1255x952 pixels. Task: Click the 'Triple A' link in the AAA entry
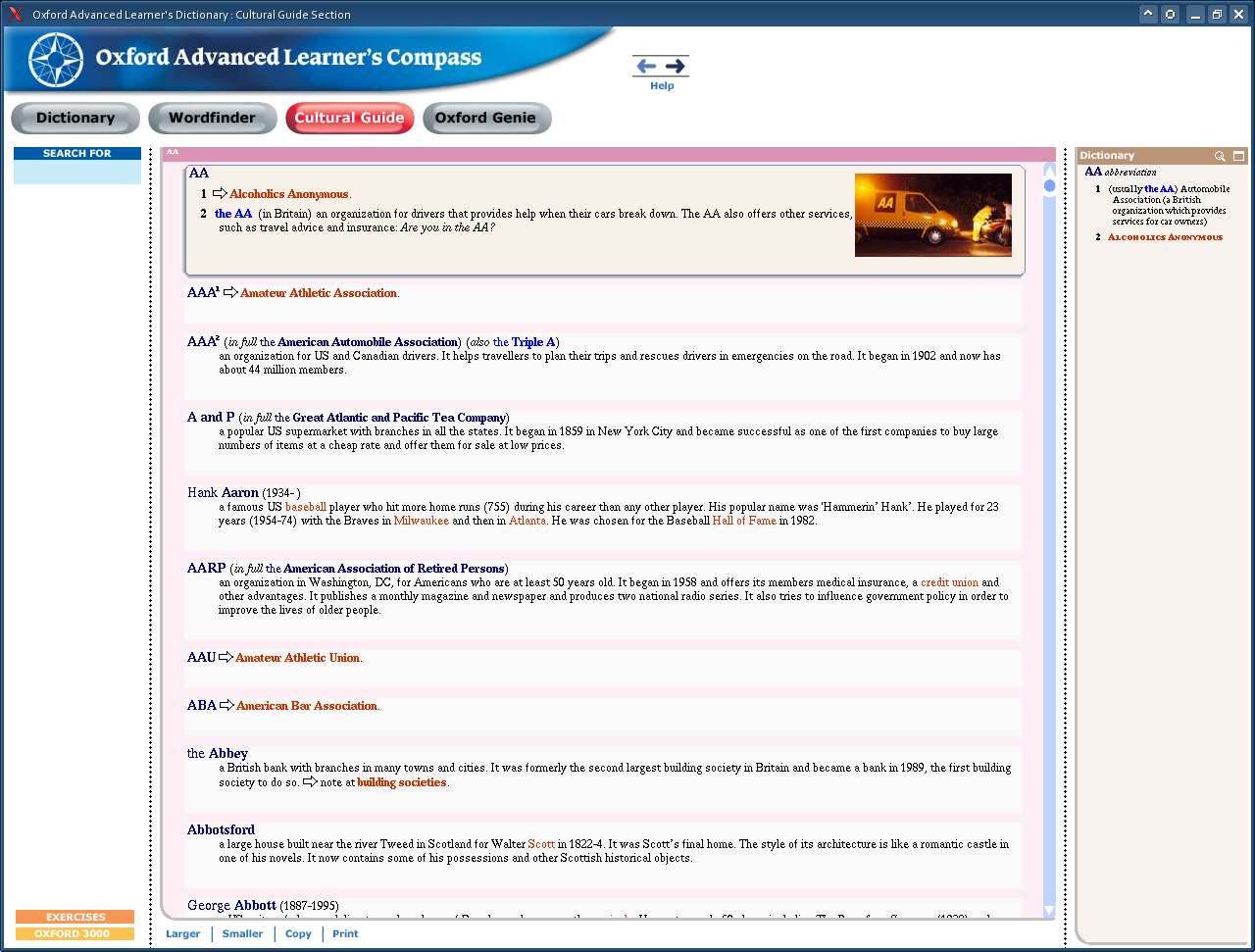(533, 342)
